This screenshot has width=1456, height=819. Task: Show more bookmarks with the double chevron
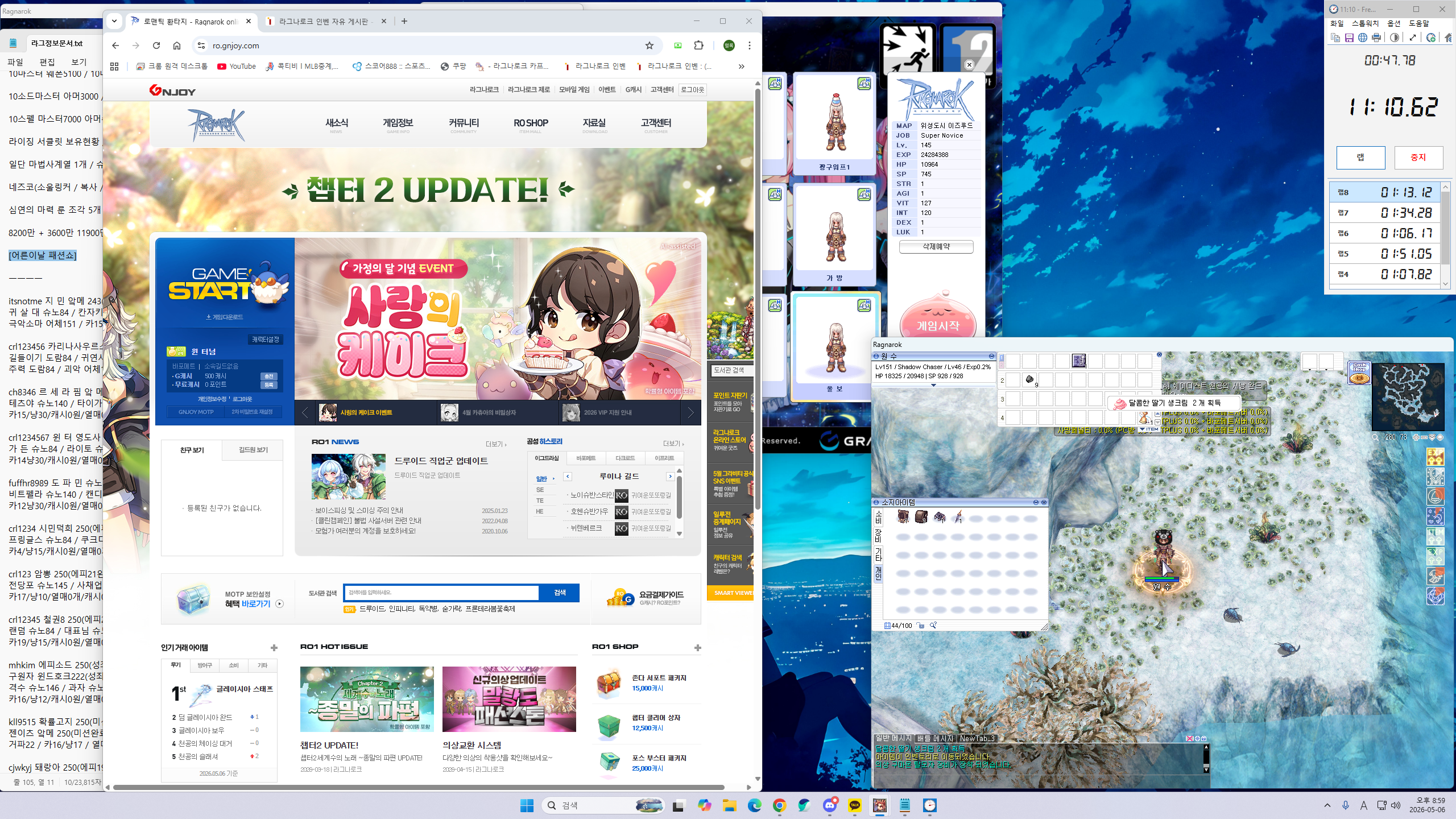click(x=741, y=67)
